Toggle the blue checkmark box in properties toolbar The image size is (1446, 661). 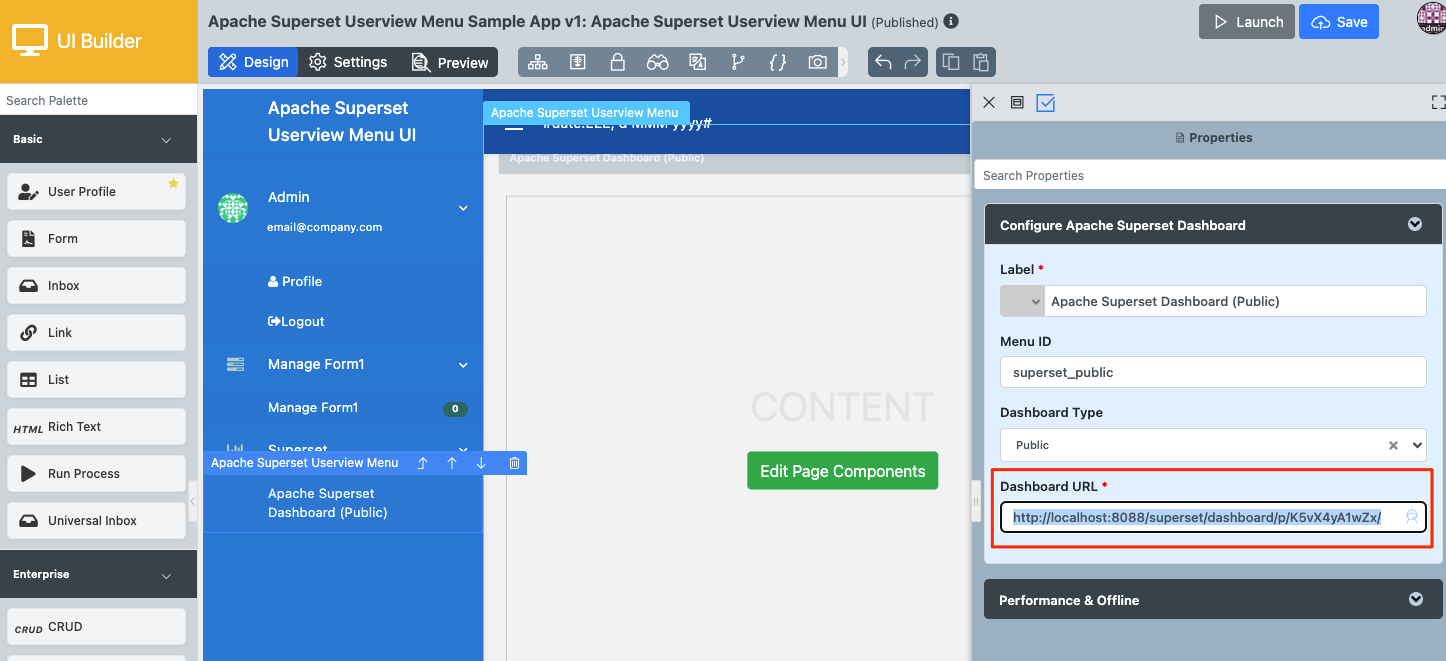tap(1046, 102)
